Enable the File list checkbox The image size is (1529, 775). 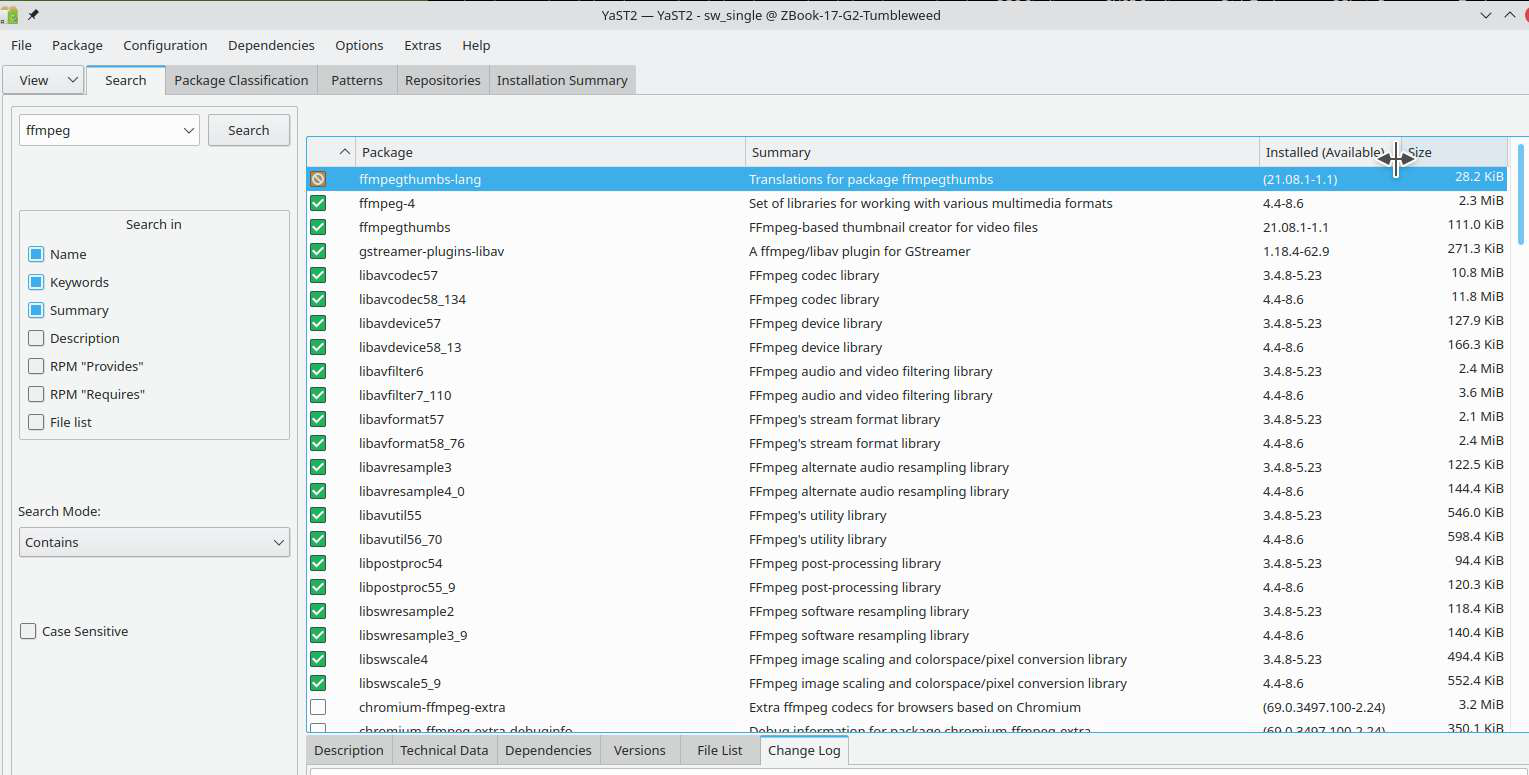[36, 422]
